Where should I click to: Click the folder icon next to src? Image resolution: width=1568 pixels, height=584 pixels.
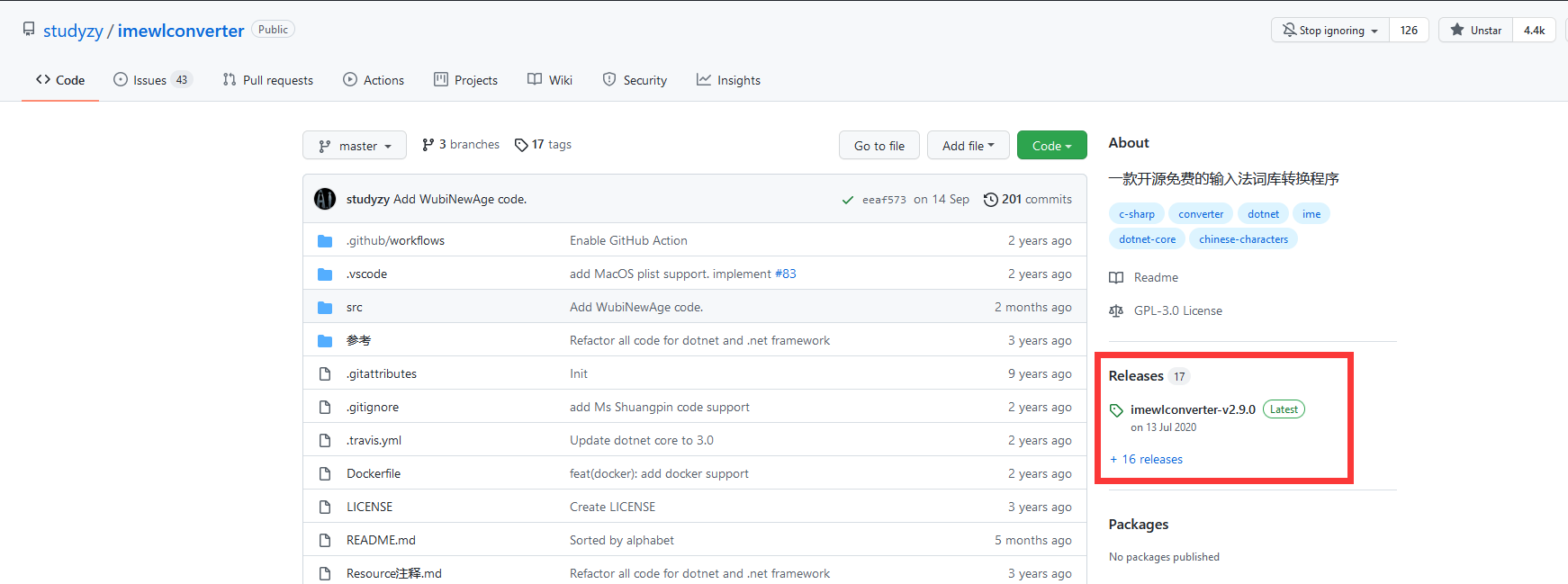[325, 308]
